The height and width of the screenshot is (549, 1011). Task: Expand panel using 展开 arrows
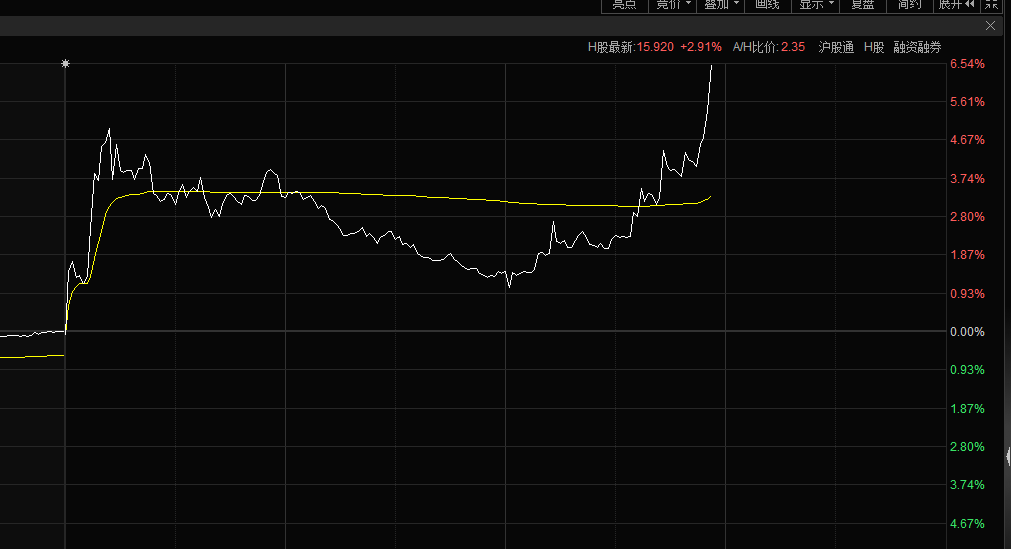(x=956, y=5)
